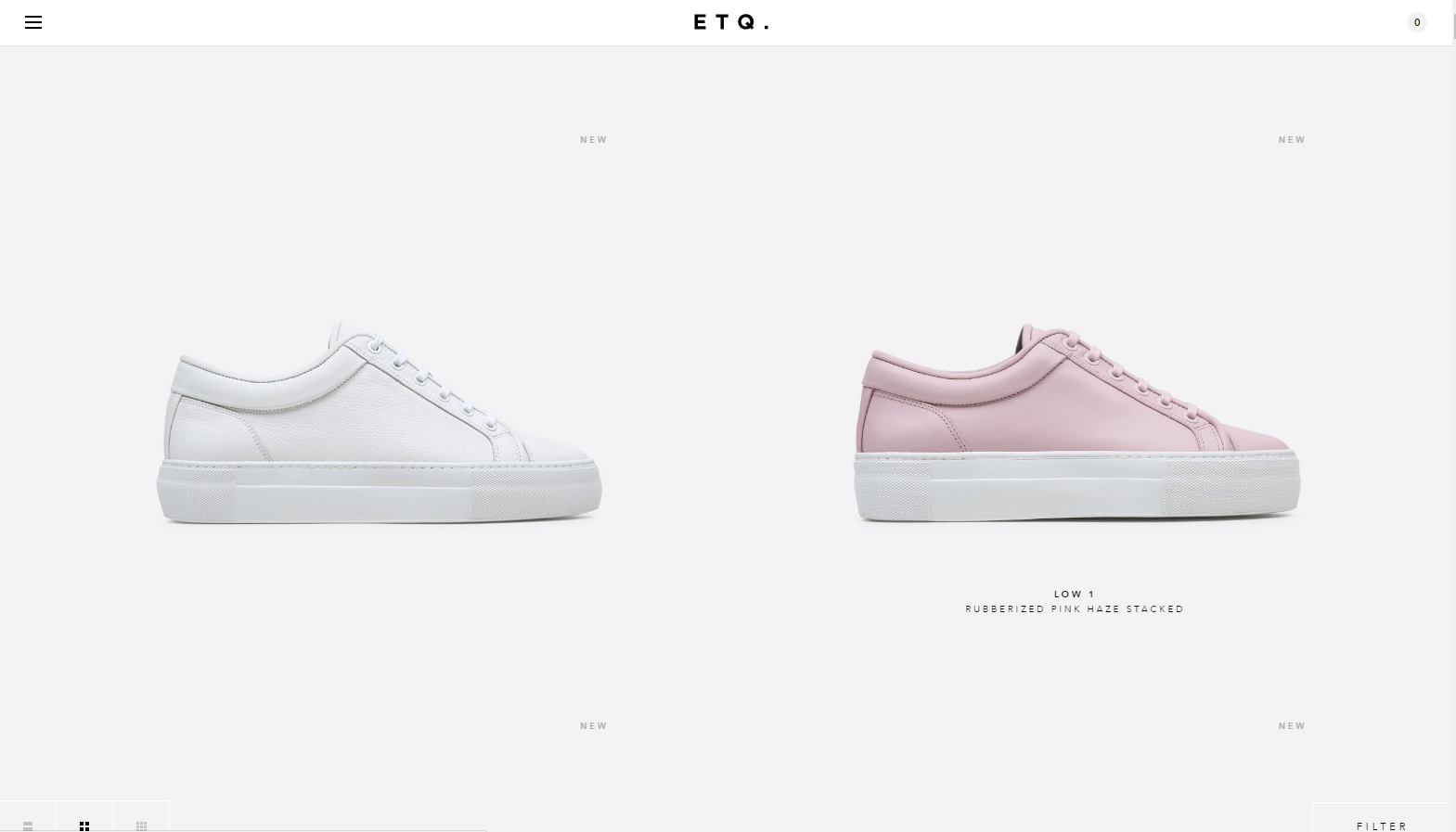
Task: Click the pink sneaker's white sole
Action: point(1076,487)
